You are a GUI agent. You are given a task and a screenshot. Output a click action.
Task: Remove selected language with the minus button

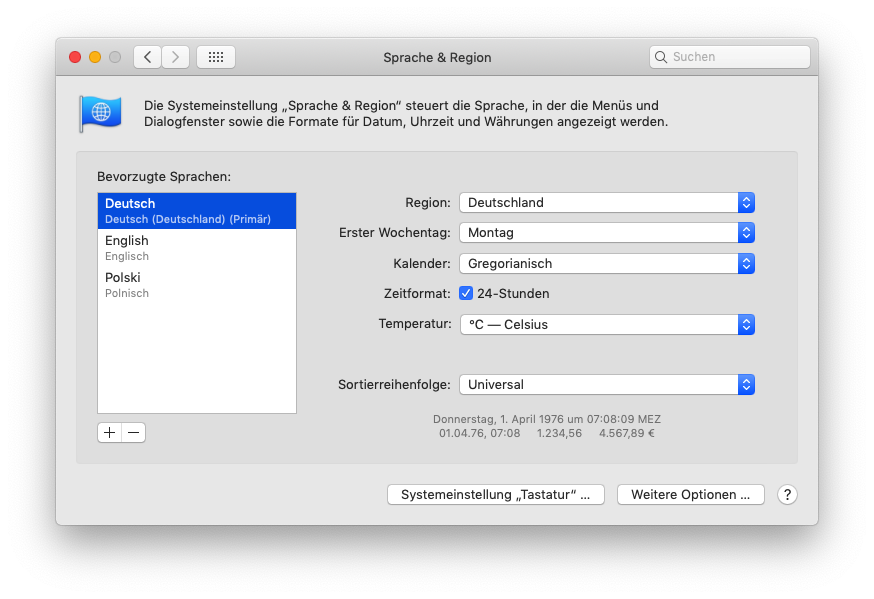(x=133, y=432)
